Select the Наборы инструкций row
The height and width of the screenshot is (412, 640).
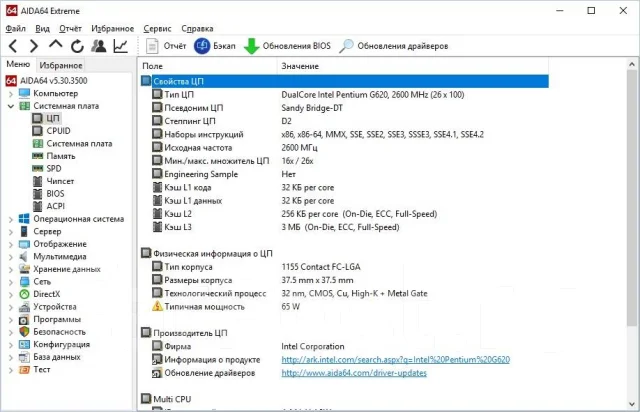tap(344, 134)
